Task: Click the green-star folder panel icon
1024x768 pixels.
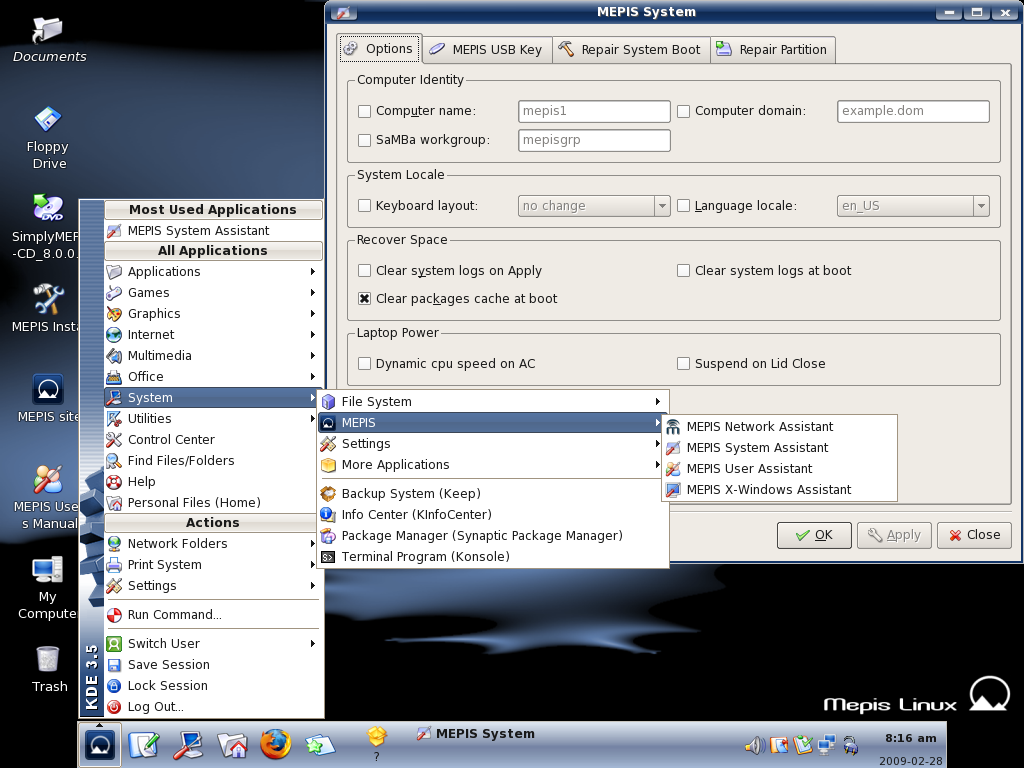Action: [319, 744]
